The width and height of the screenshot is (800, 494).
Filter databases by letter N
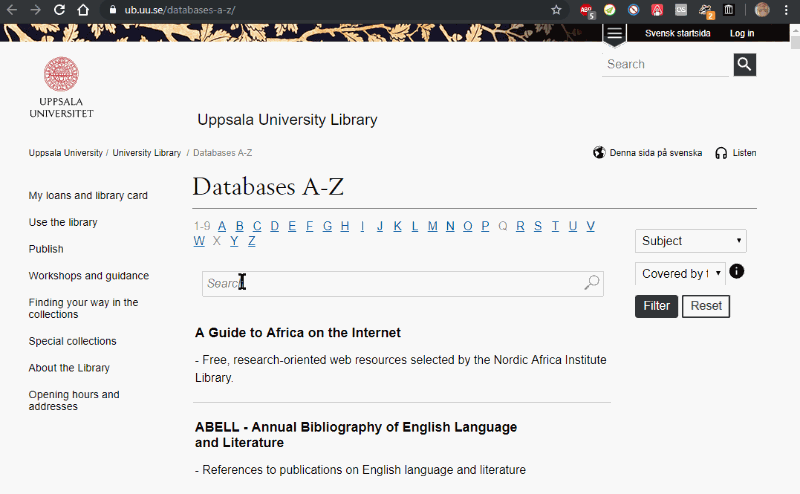coord(450,226)
